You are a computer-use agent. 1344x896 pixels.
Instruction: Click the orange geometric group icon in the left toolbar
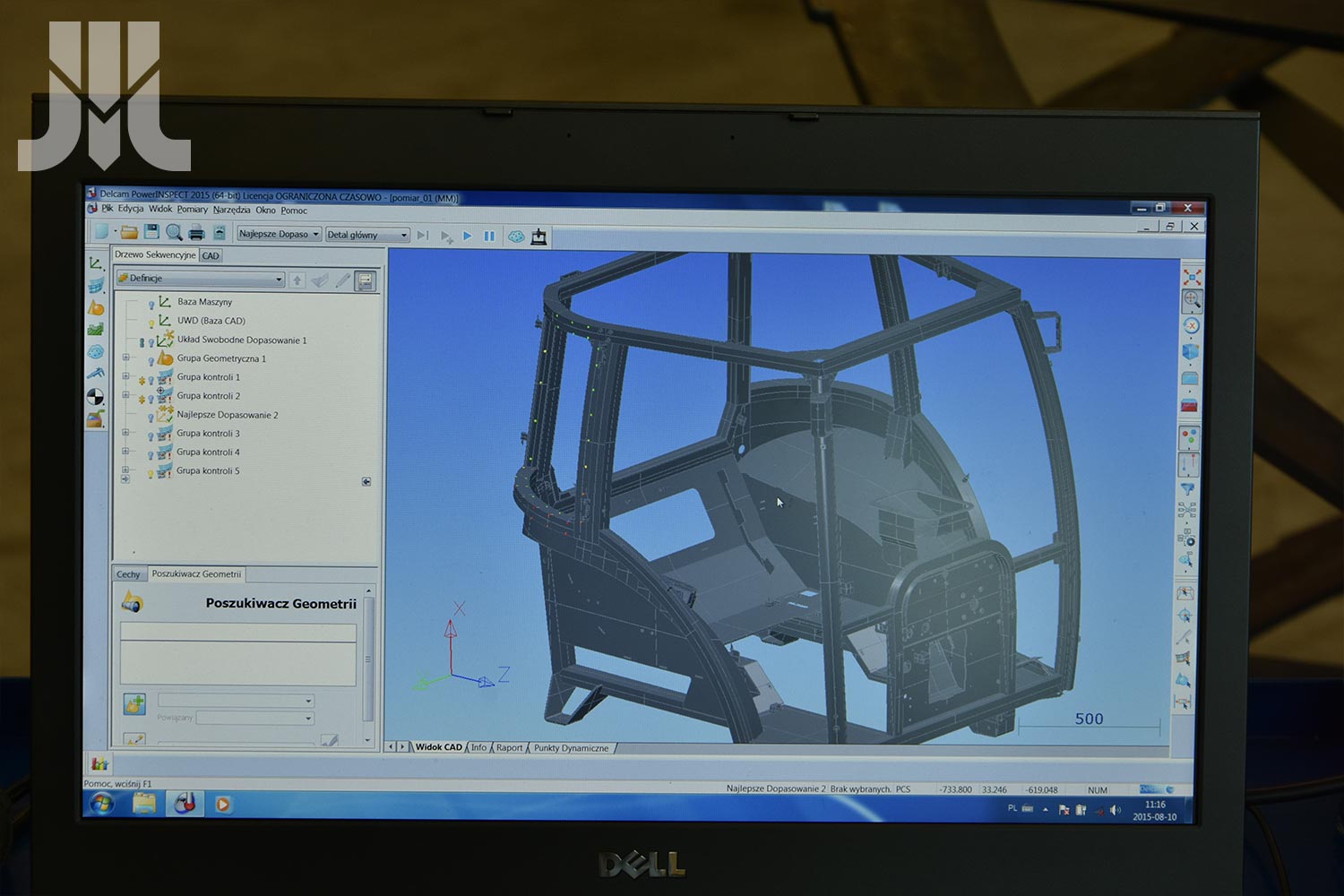pos(96,308)
